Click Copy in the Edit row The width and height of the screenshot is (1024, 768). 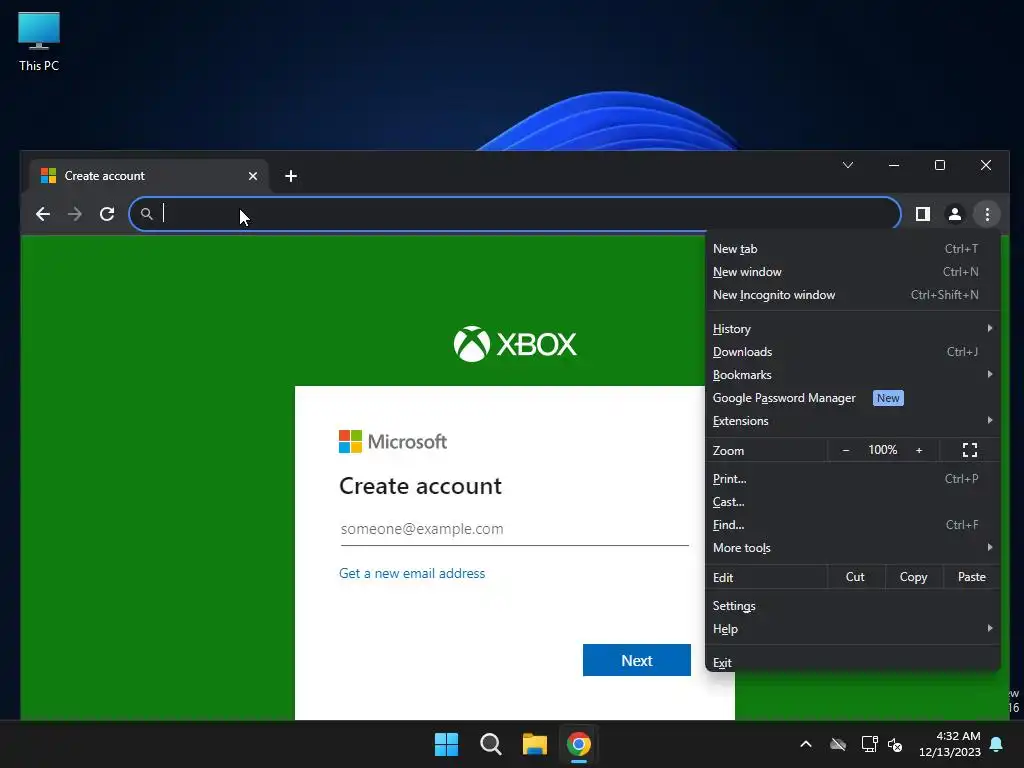[913, 577]
